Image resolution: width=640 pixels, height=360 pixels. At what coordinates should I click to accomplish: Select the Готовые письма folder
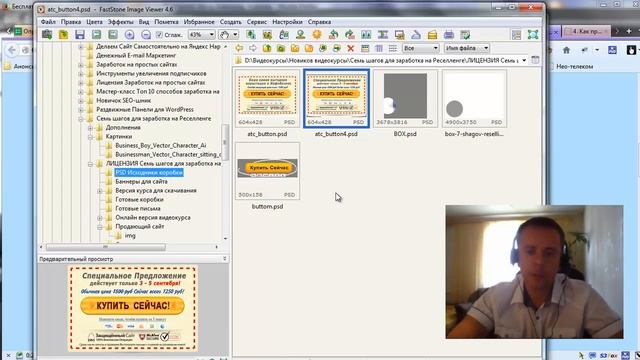pos(138,209)
